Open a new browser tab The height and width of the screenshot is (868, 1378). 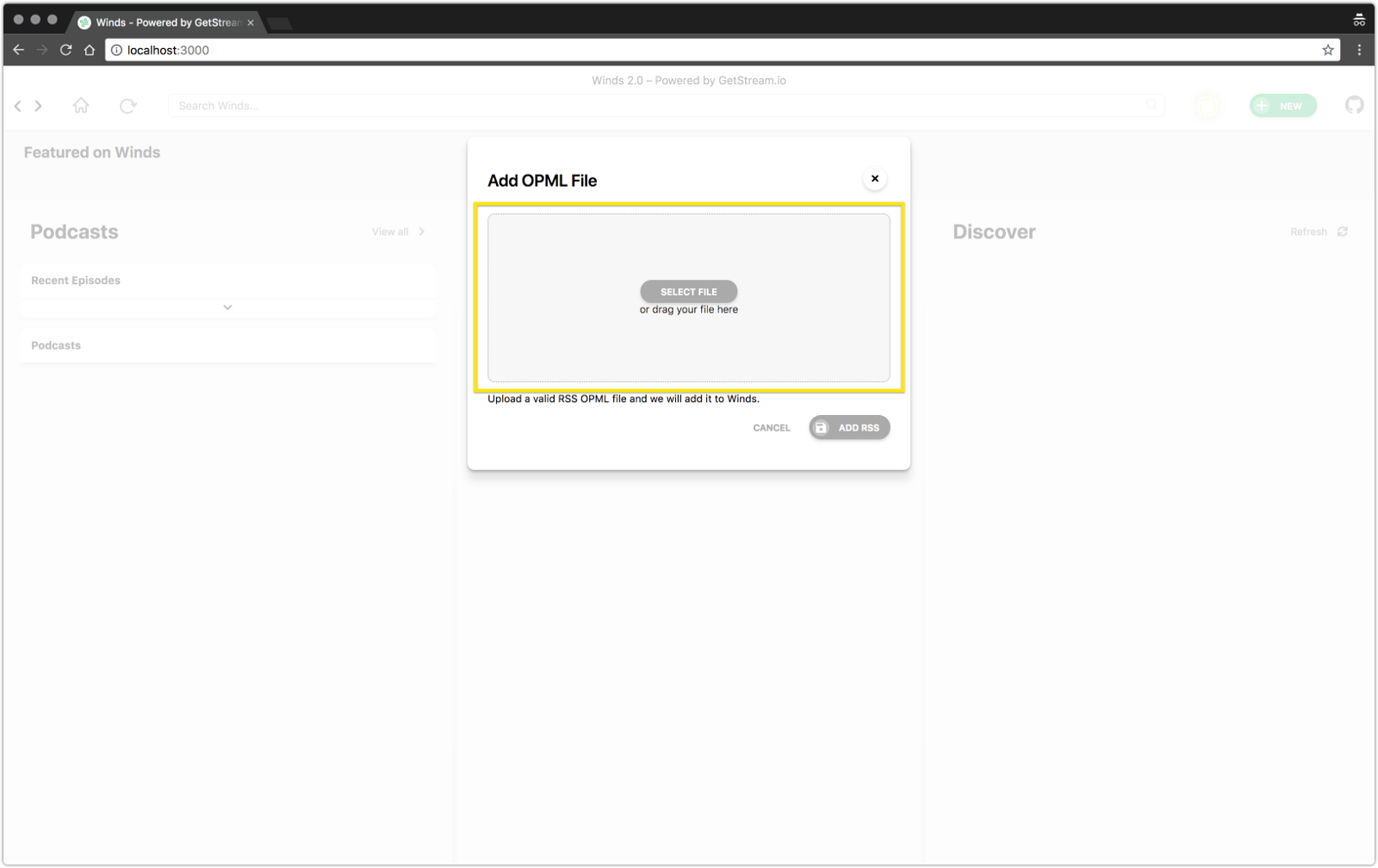pyautogui.click(x=279, y=23)
